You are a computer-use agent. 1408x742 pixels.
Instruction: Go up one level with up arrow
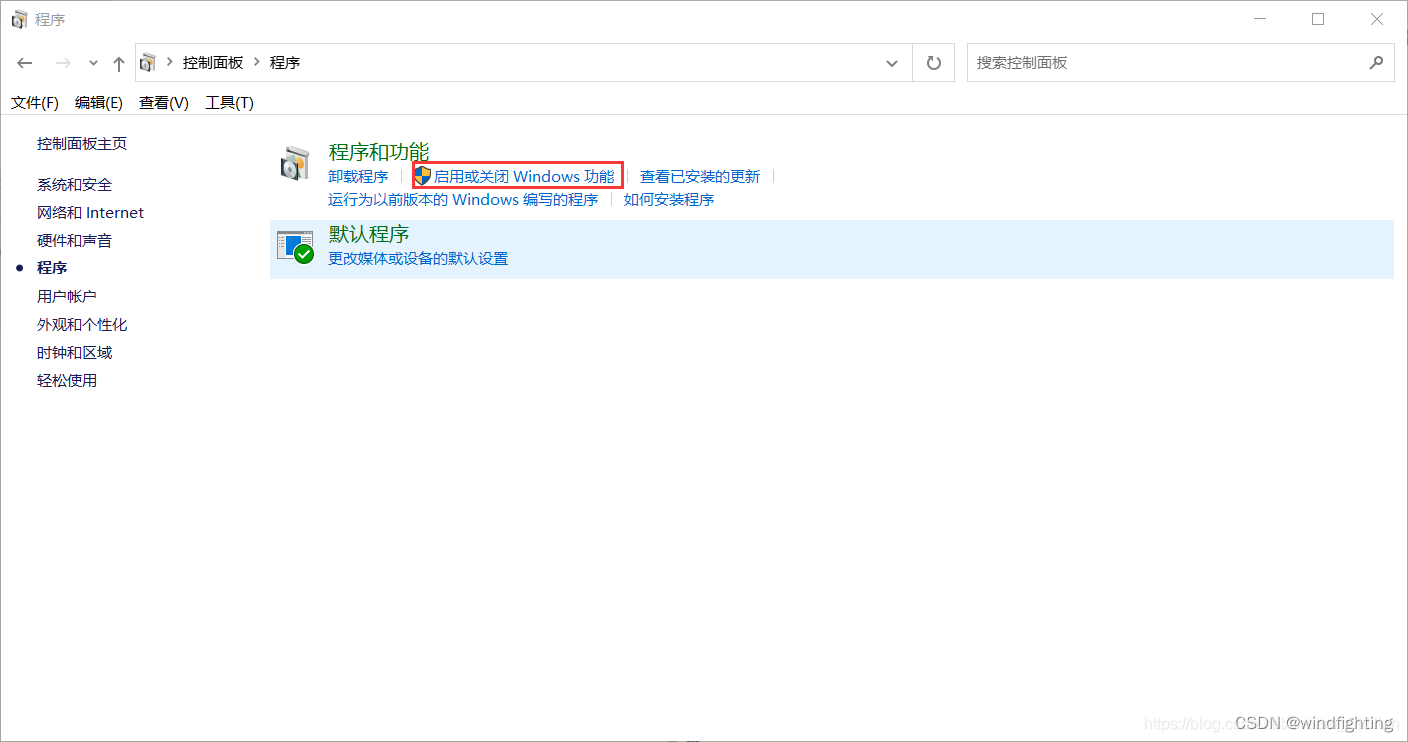119,63
